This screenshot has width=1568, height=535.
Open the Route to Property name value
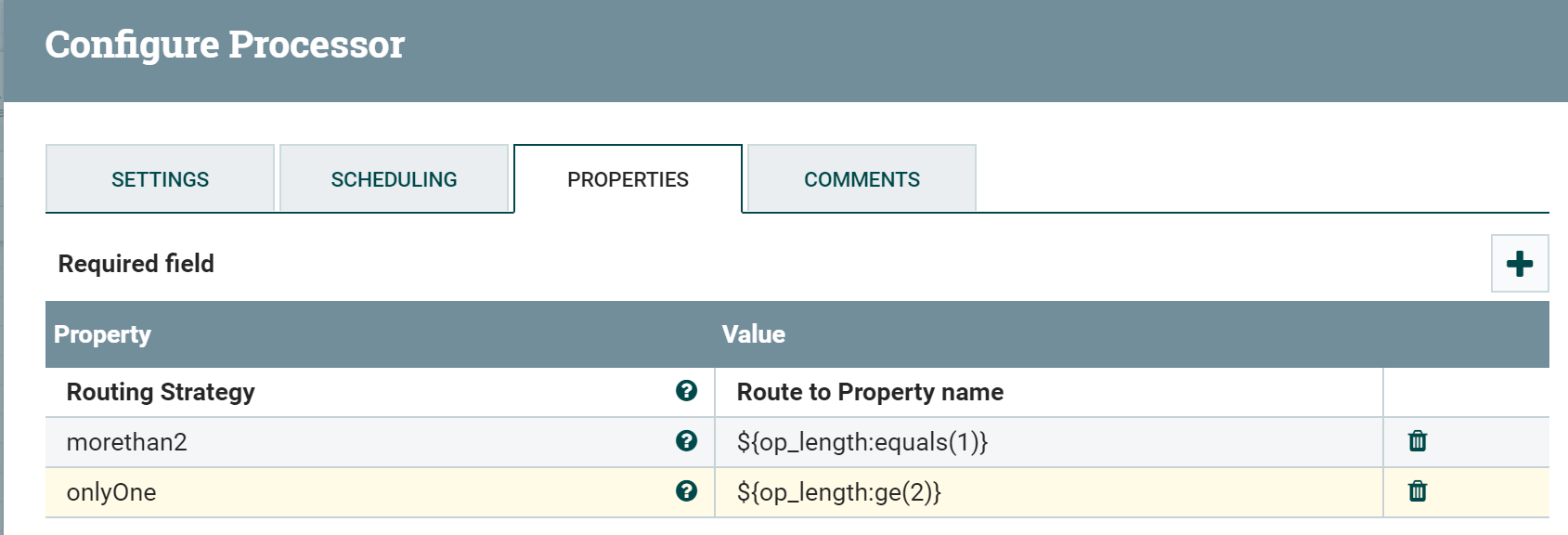(870, 392)
